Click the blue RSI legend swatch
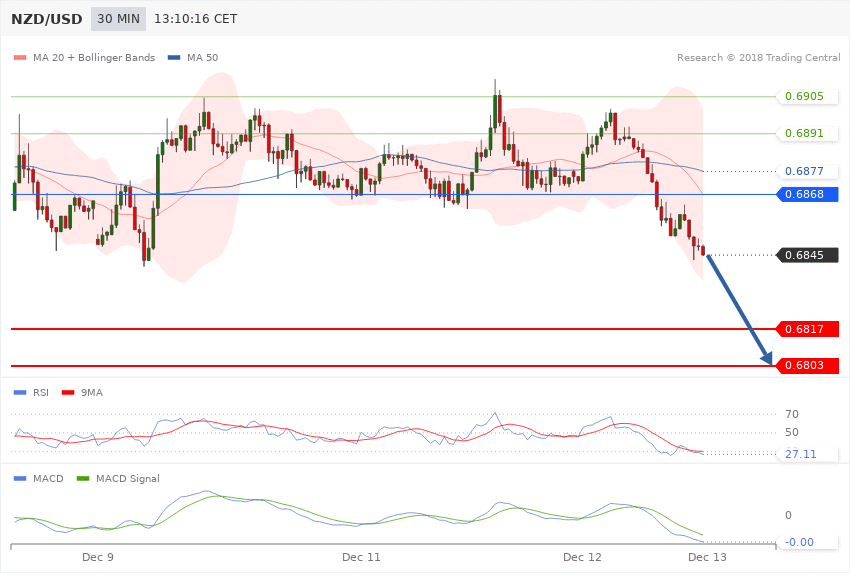Image resolution: width=850 pixels, height=576 pixels. tap(20, 392)
